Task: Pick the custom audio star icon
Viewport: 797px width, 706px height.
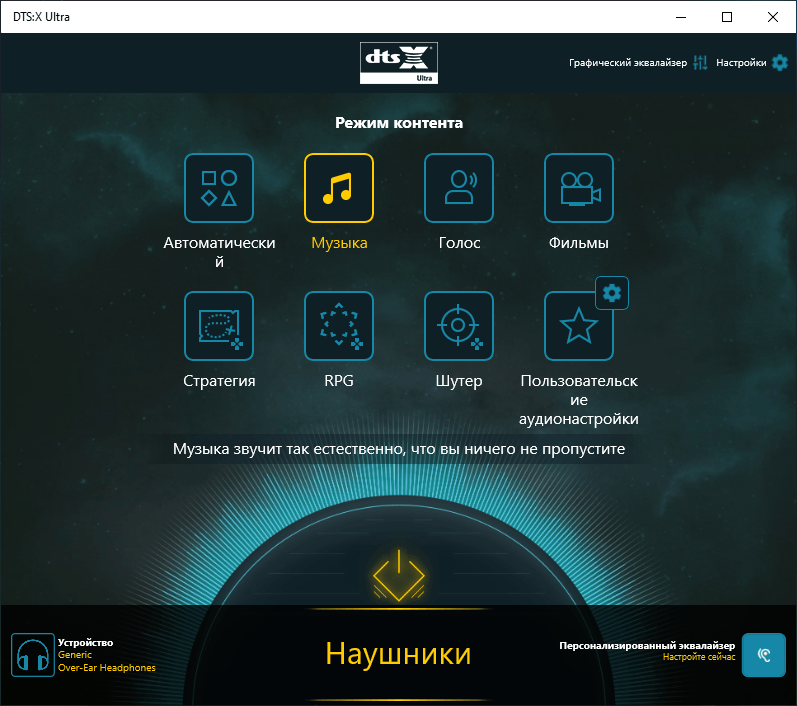Action: (578, 326)
